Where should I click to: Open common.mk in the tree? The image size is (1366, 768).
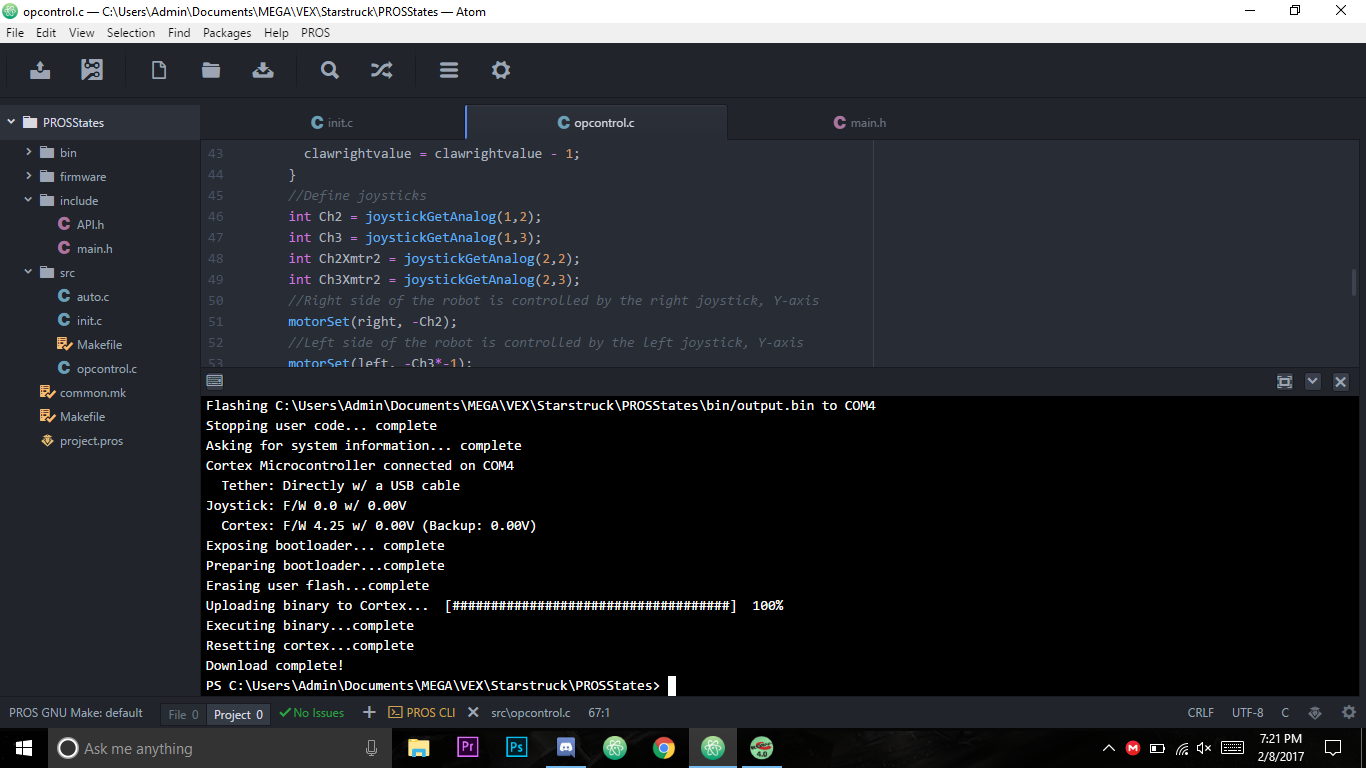coord(92,392)
